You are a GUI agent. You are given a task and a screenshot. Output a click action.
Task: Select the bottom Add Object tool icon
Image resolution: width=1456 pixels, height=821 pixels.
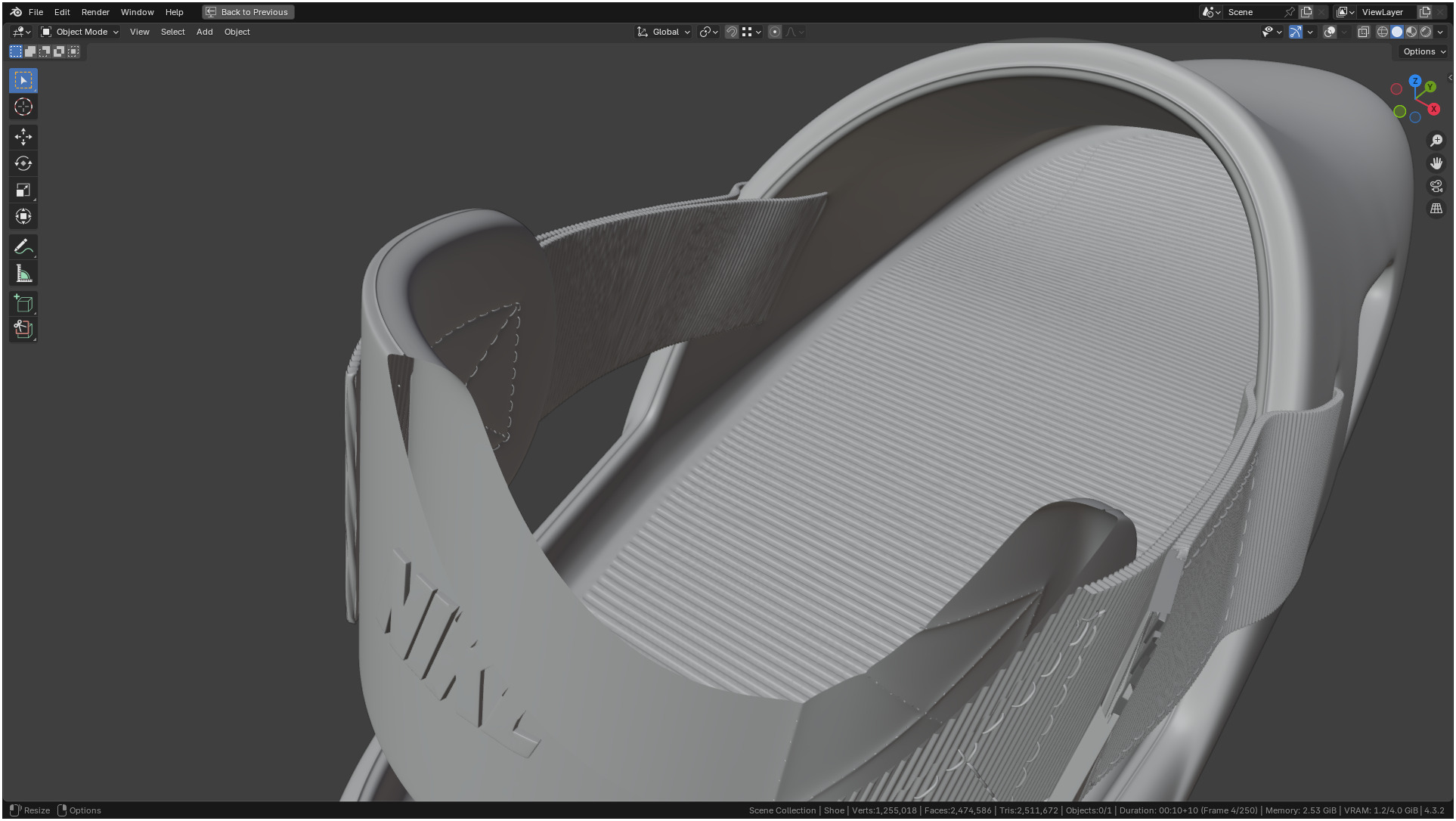[x=23, y=330]
